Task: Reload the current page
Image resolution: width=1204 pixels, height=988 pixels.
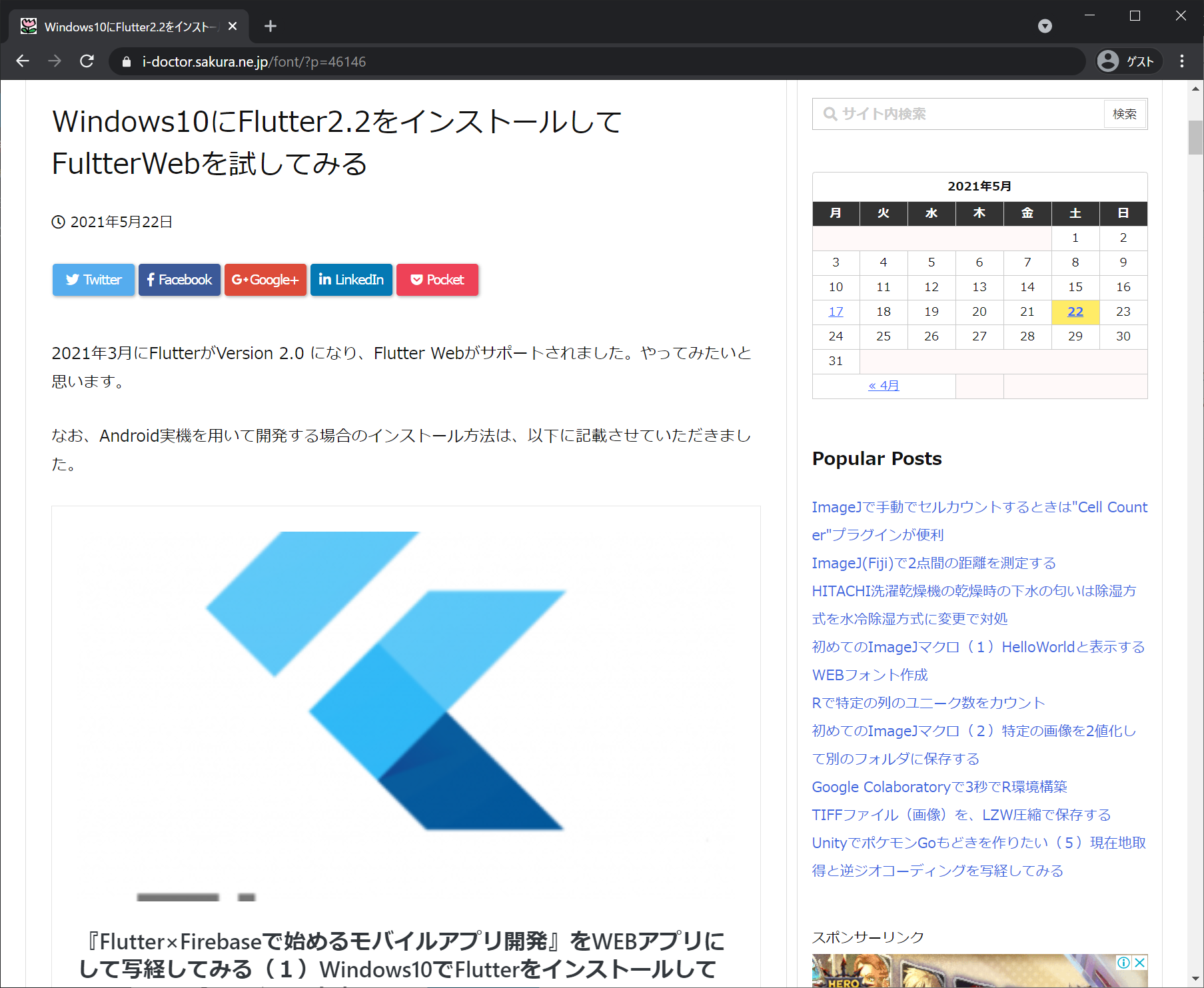Action: coord(87,61)
